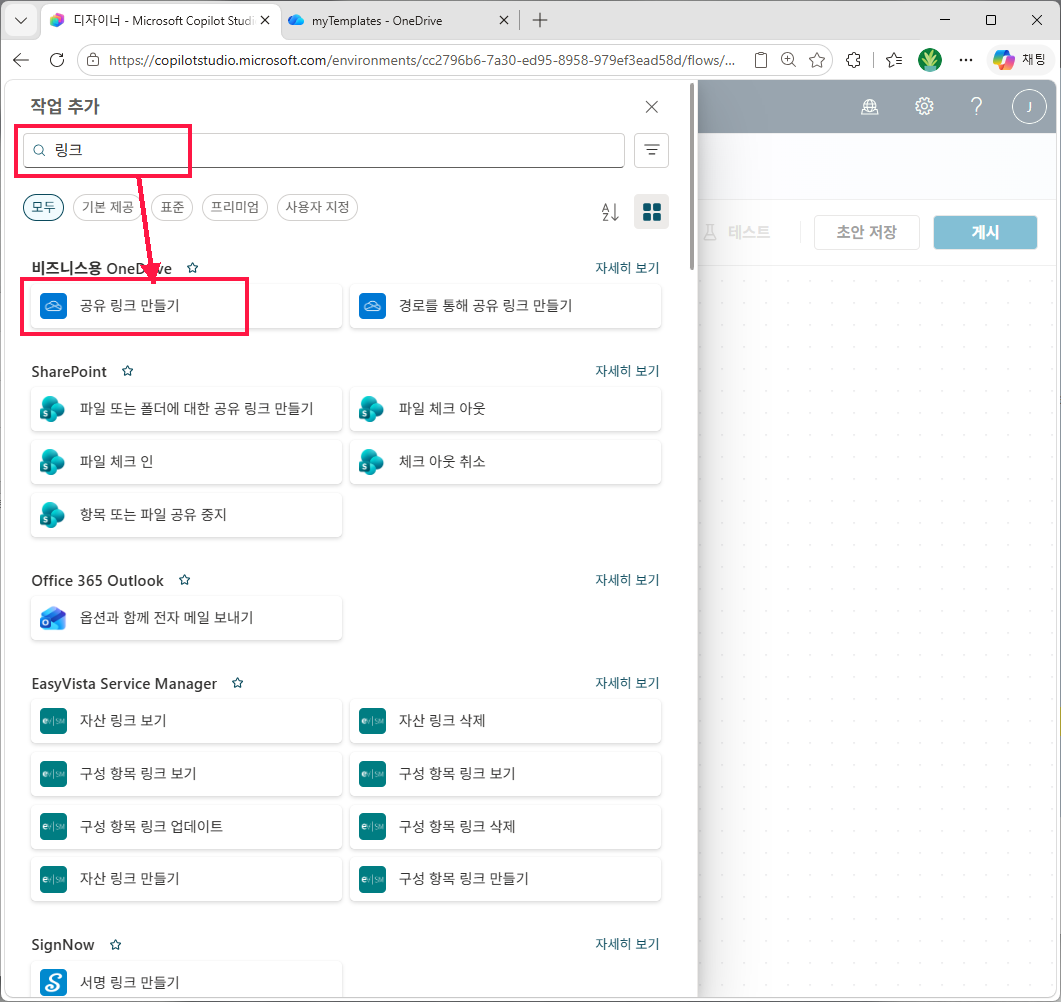The image size is (1061, 1002).
Task: Choose the 파일 체크 아웃 action
Action: pos(505,409)
